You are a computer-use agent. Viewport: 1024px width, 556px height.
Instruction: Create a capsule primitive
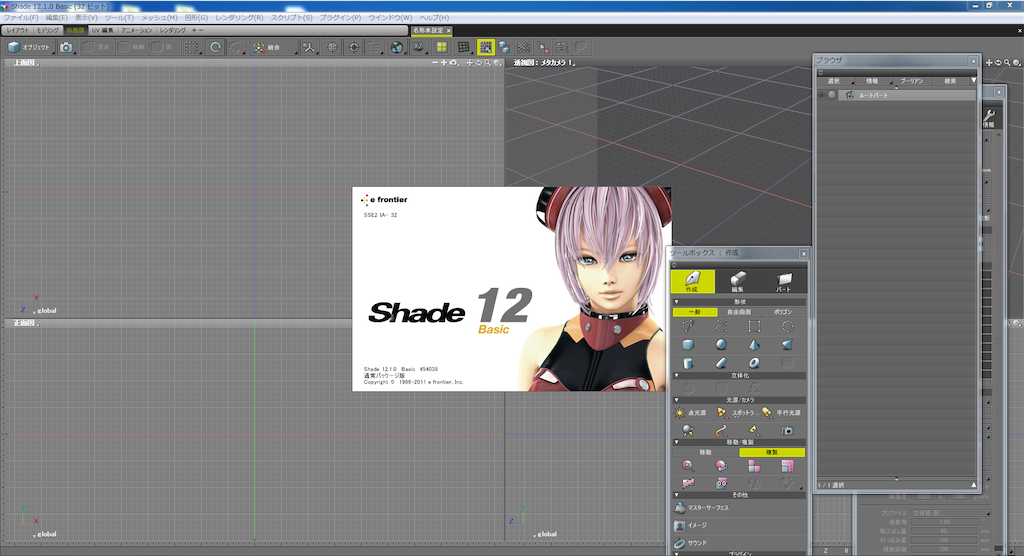(x=721, y=363)
